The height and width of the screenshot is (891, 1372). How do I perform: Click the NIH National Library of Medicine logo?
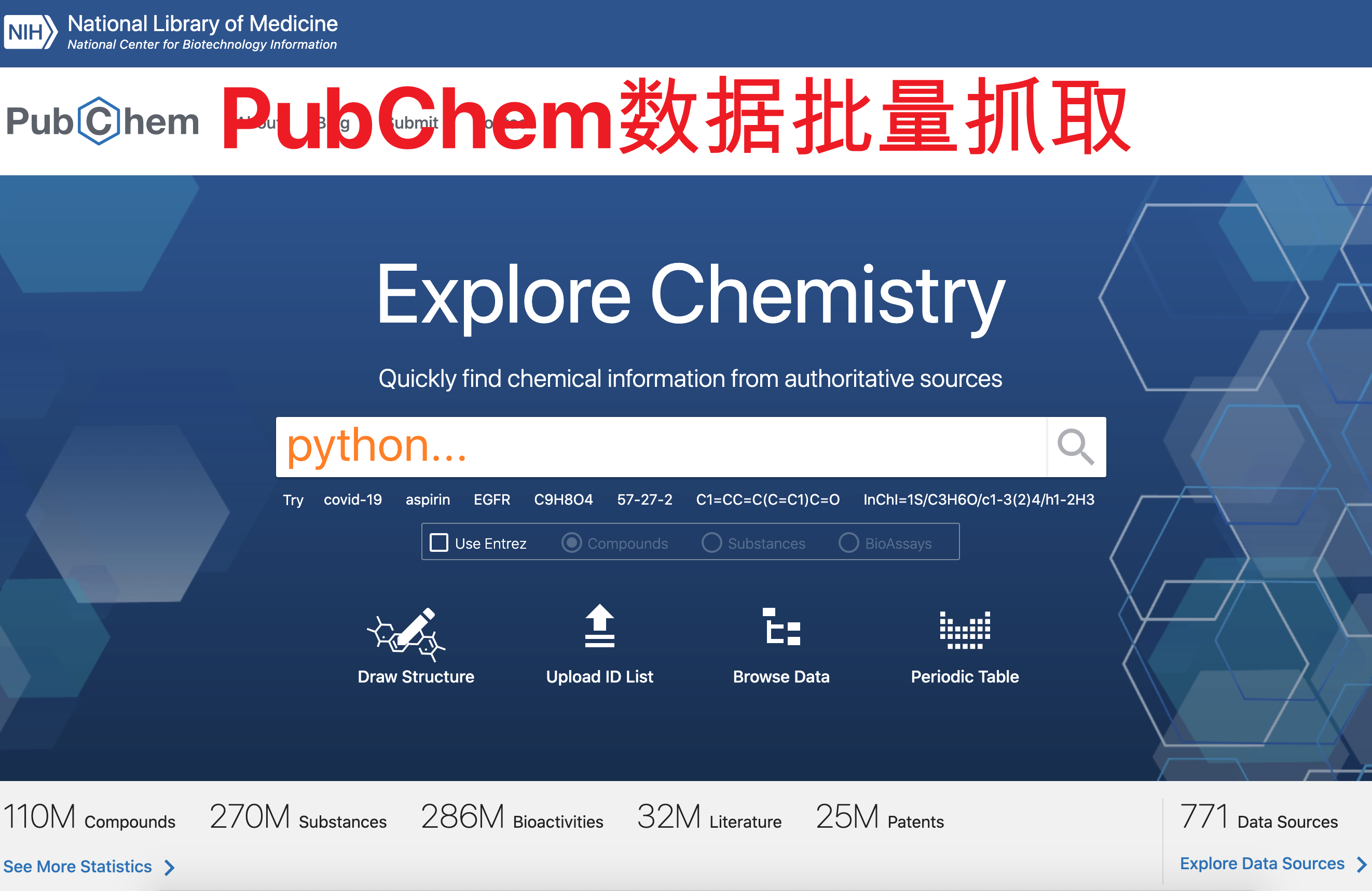pos(172,31)
